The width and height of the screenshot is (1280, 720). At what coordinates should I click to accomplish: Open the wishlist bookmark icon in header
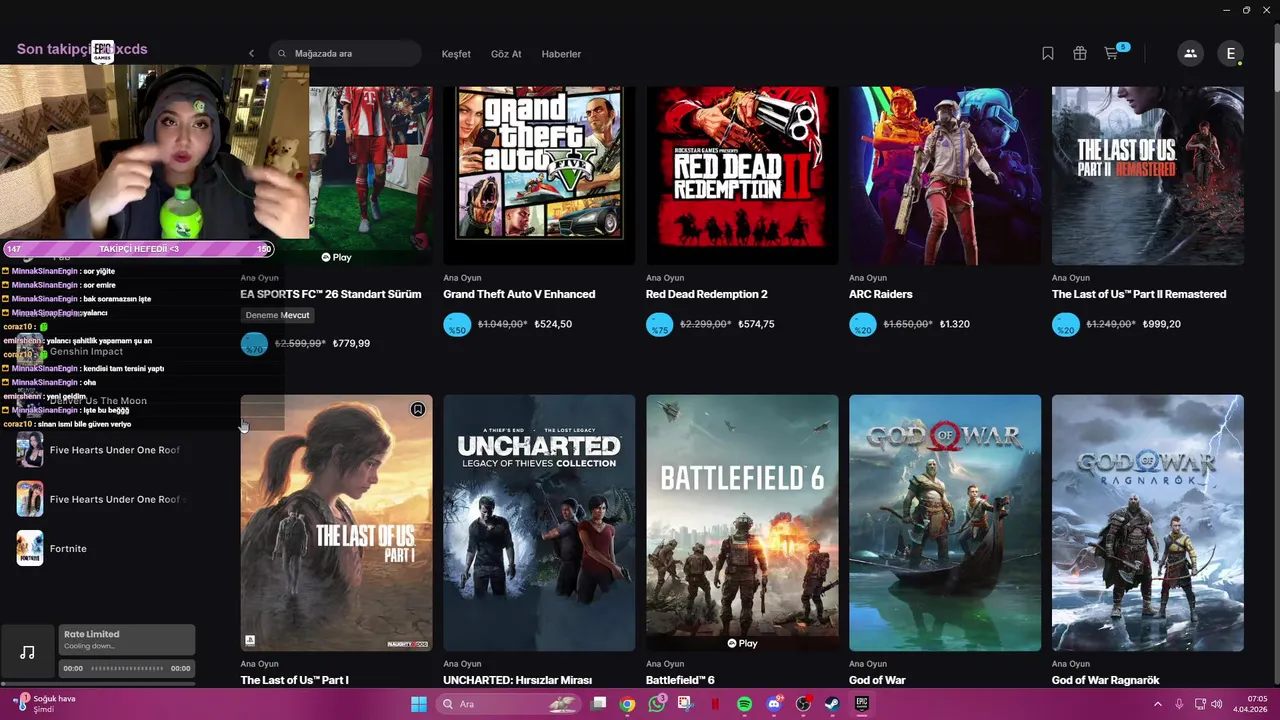1048,54
